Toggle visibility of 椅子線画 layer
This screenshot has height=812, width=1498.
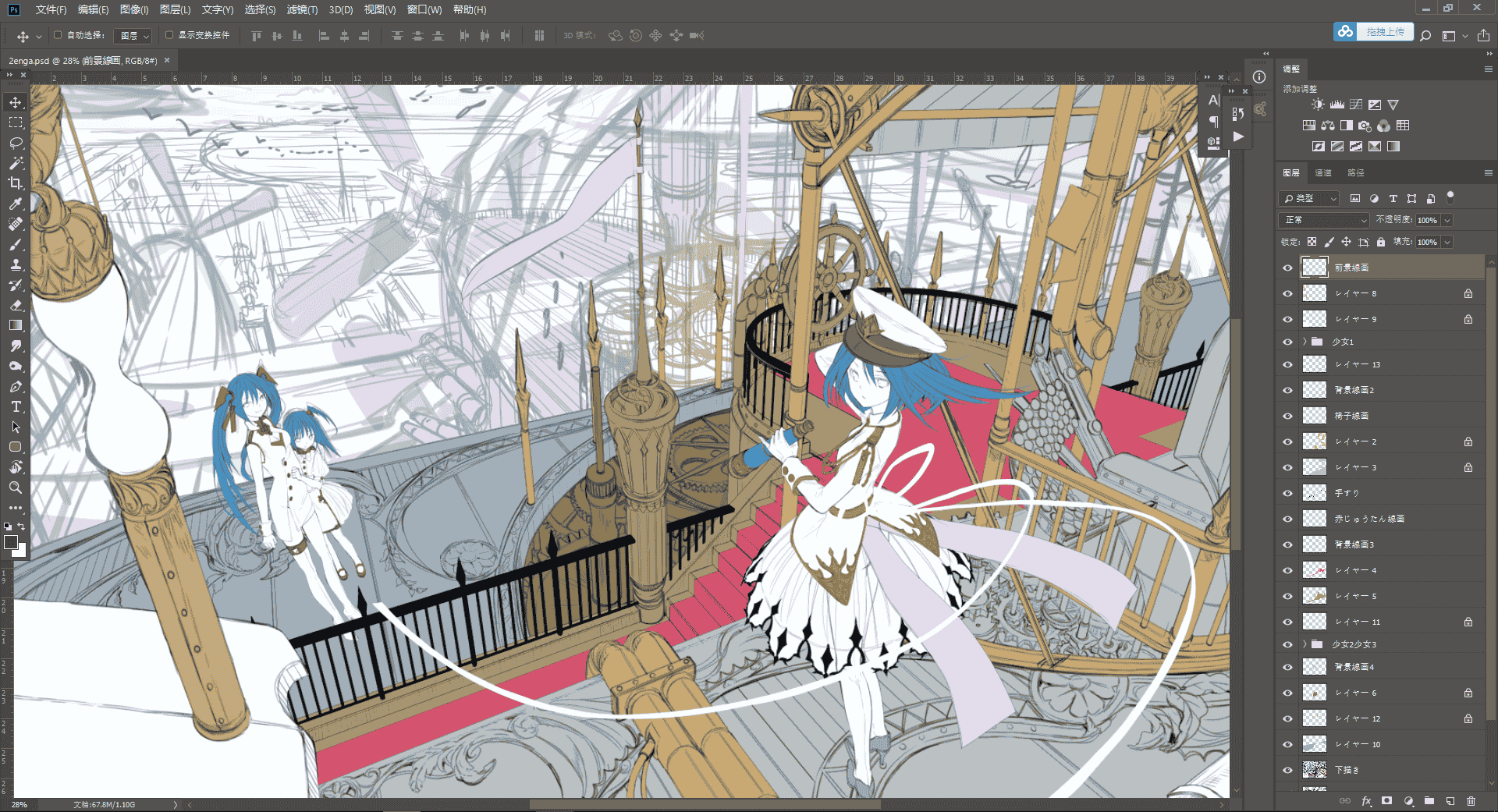1287,416
